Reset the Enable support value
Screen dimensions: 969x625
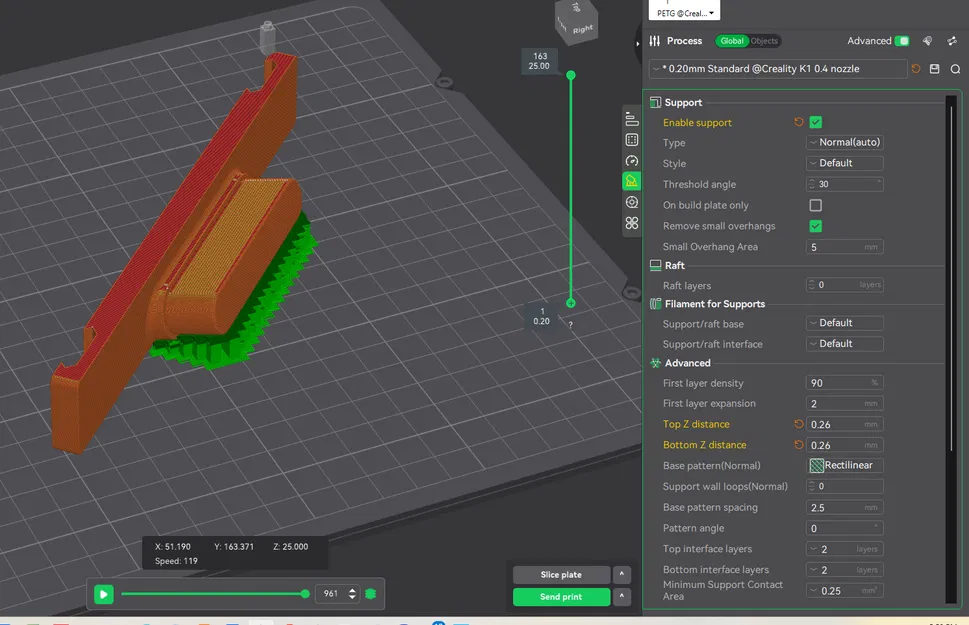[798, 122]
